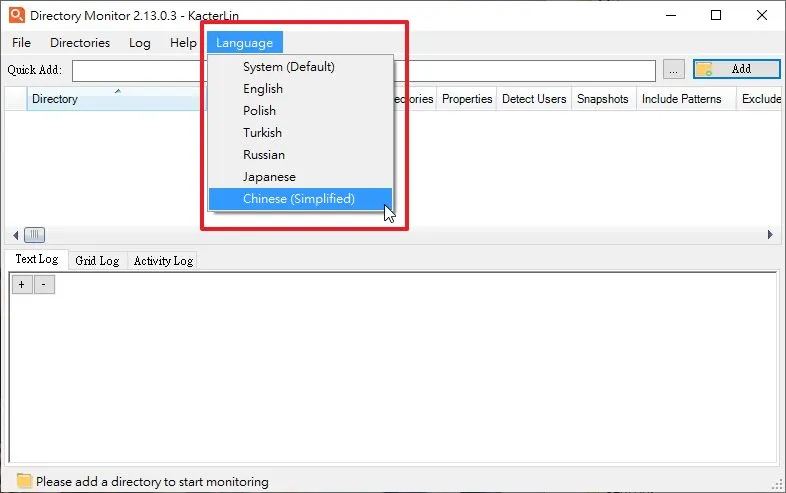Viewport: 786px width, 493px height.
Task: Browse folders with the ellipsis button
Action: click(674, 69)
